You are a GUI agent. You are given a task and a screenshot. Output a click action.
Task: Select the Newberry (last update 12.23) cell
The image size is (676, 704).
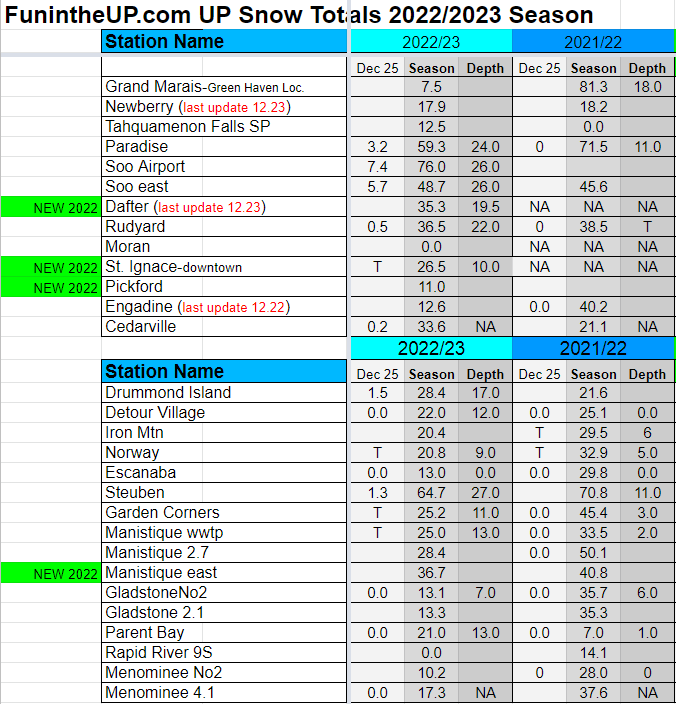[x=224, y=107]
